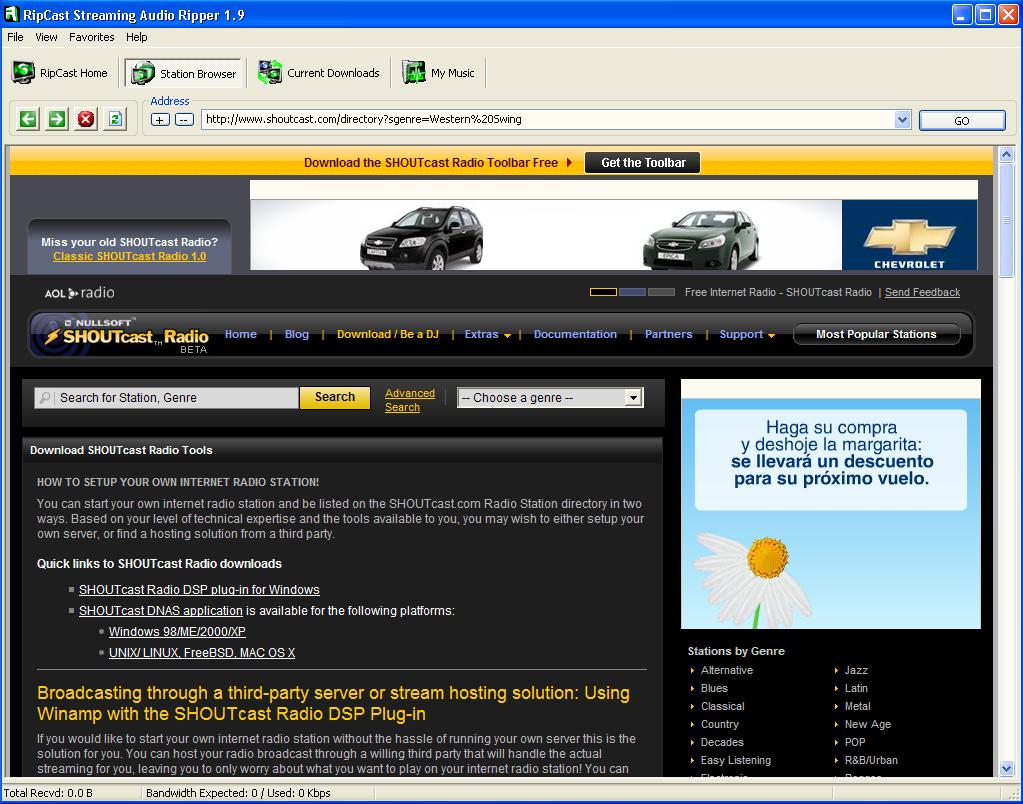The width and height of the screenshot is (1023, 804).
Task: Open My Music view
Action: coord(438,72)
